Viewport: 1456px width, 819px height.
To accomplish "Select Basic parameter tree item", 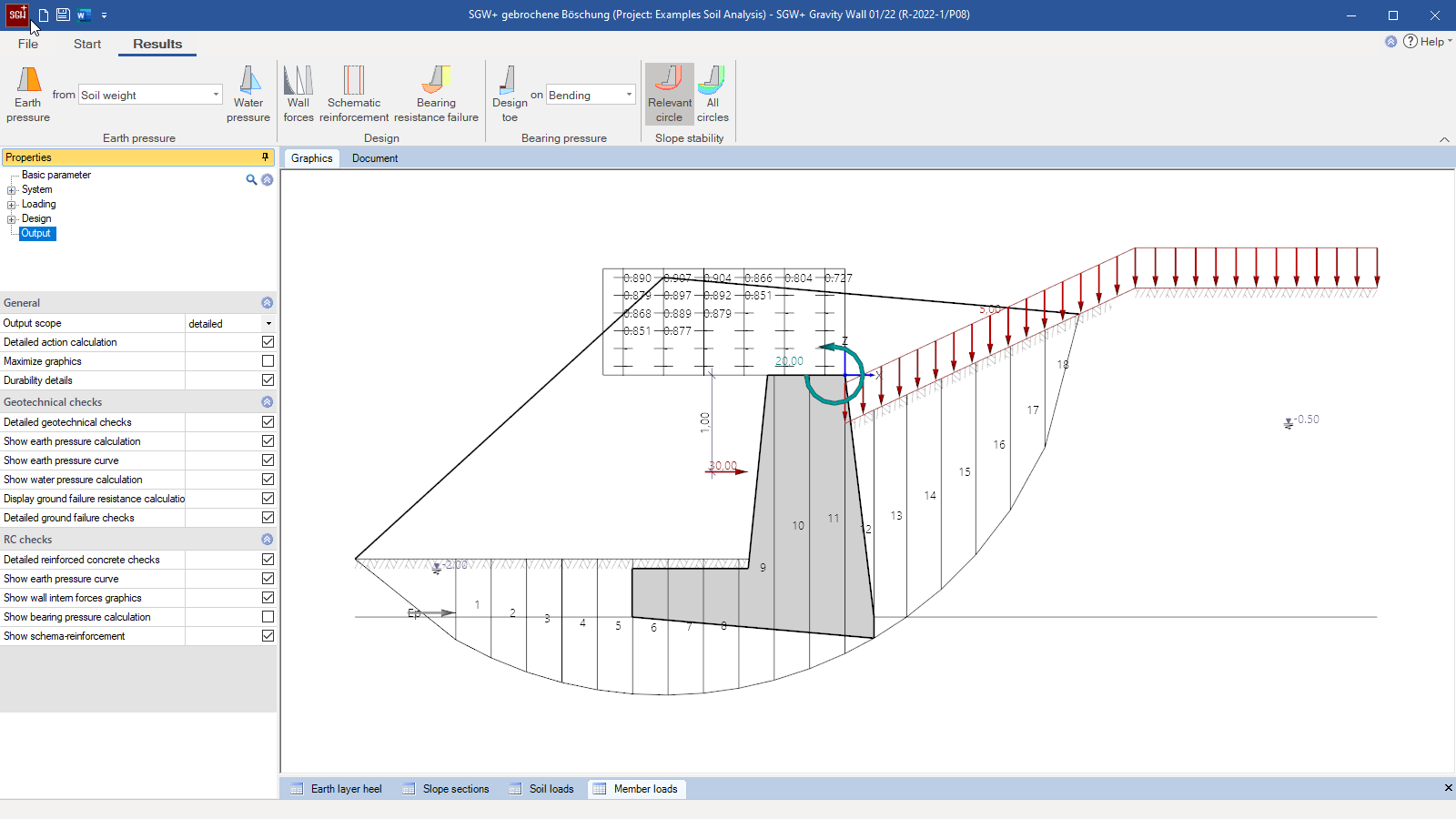I will (x=56, y=175).
